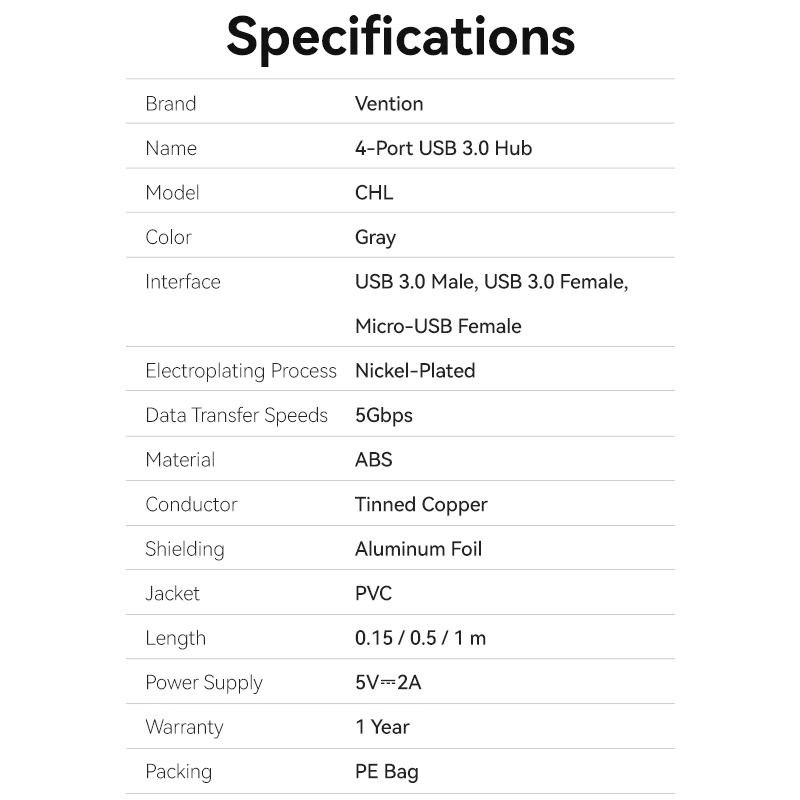Click the Specifications heading
The height and width of the screenshot is (800, 800).
[400, 36]
